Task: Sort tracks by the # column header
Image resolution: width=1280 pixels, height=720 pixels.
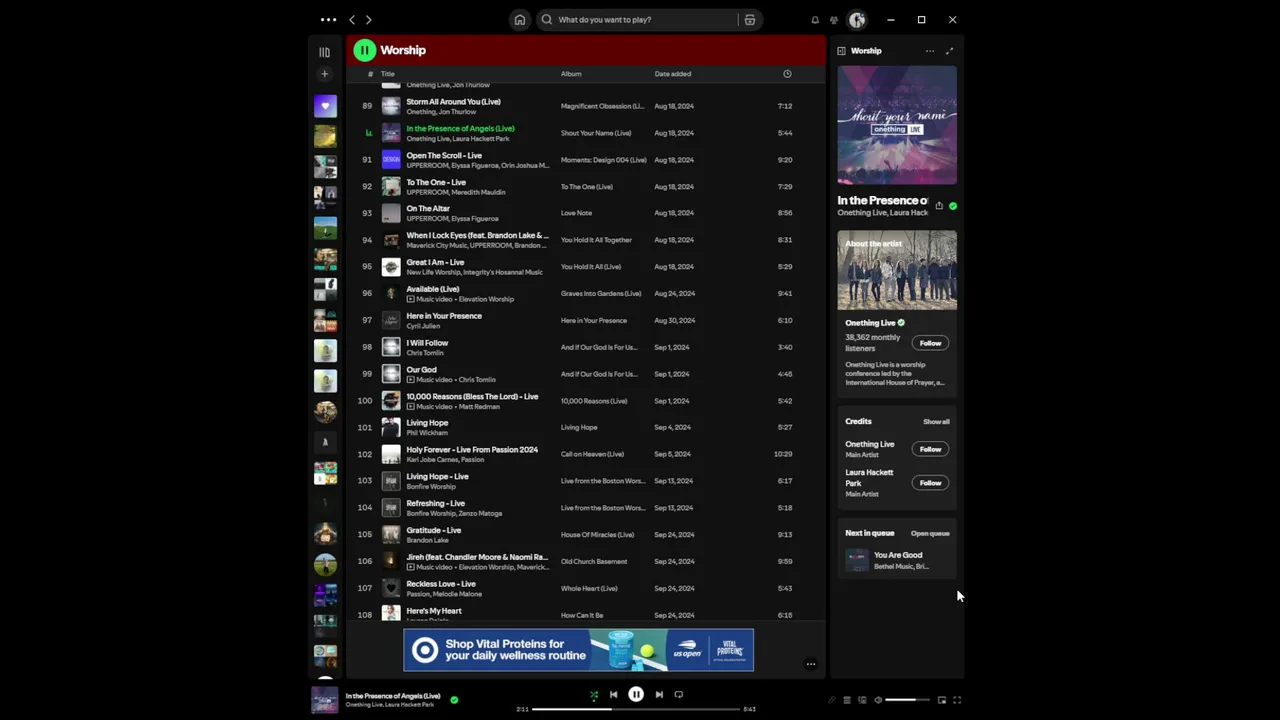Action: 370,74
